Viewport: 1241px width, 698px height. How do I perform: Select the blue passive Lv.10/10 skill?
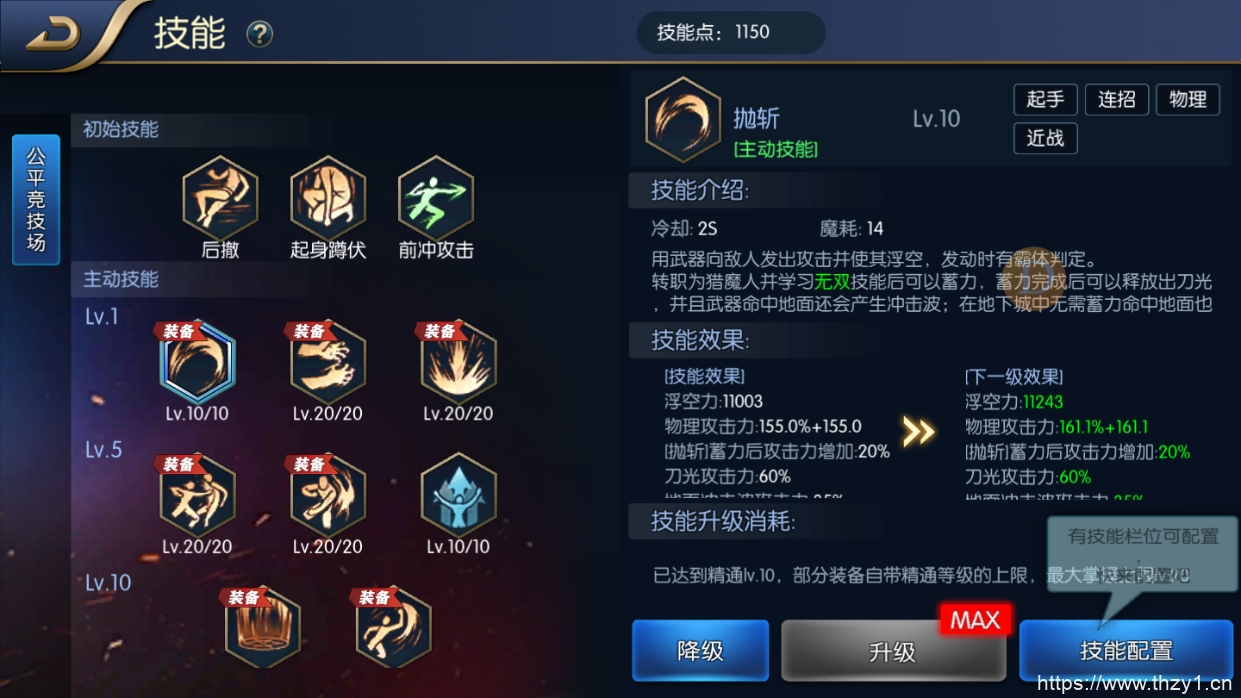click(x=458, y=495)
